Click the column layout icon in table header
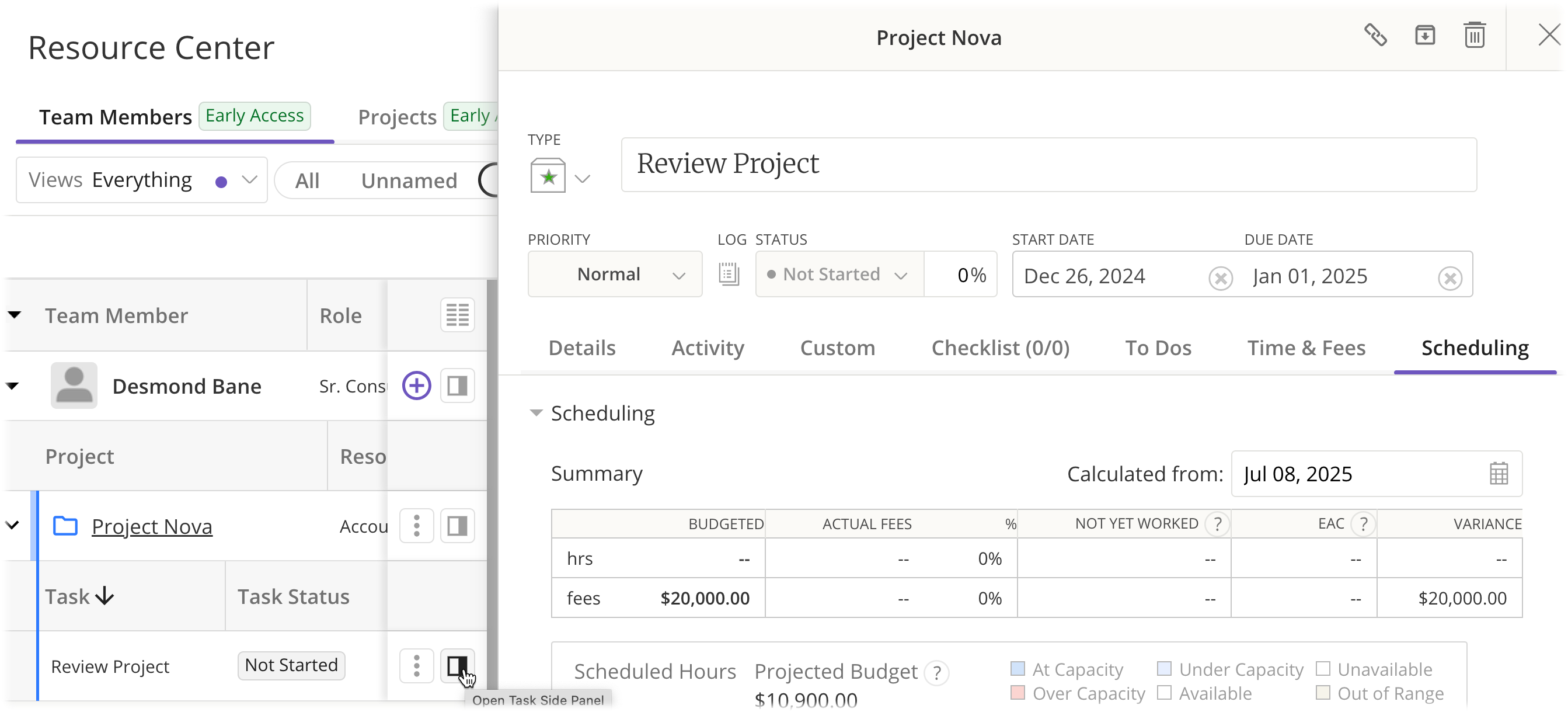 point(457,315)
